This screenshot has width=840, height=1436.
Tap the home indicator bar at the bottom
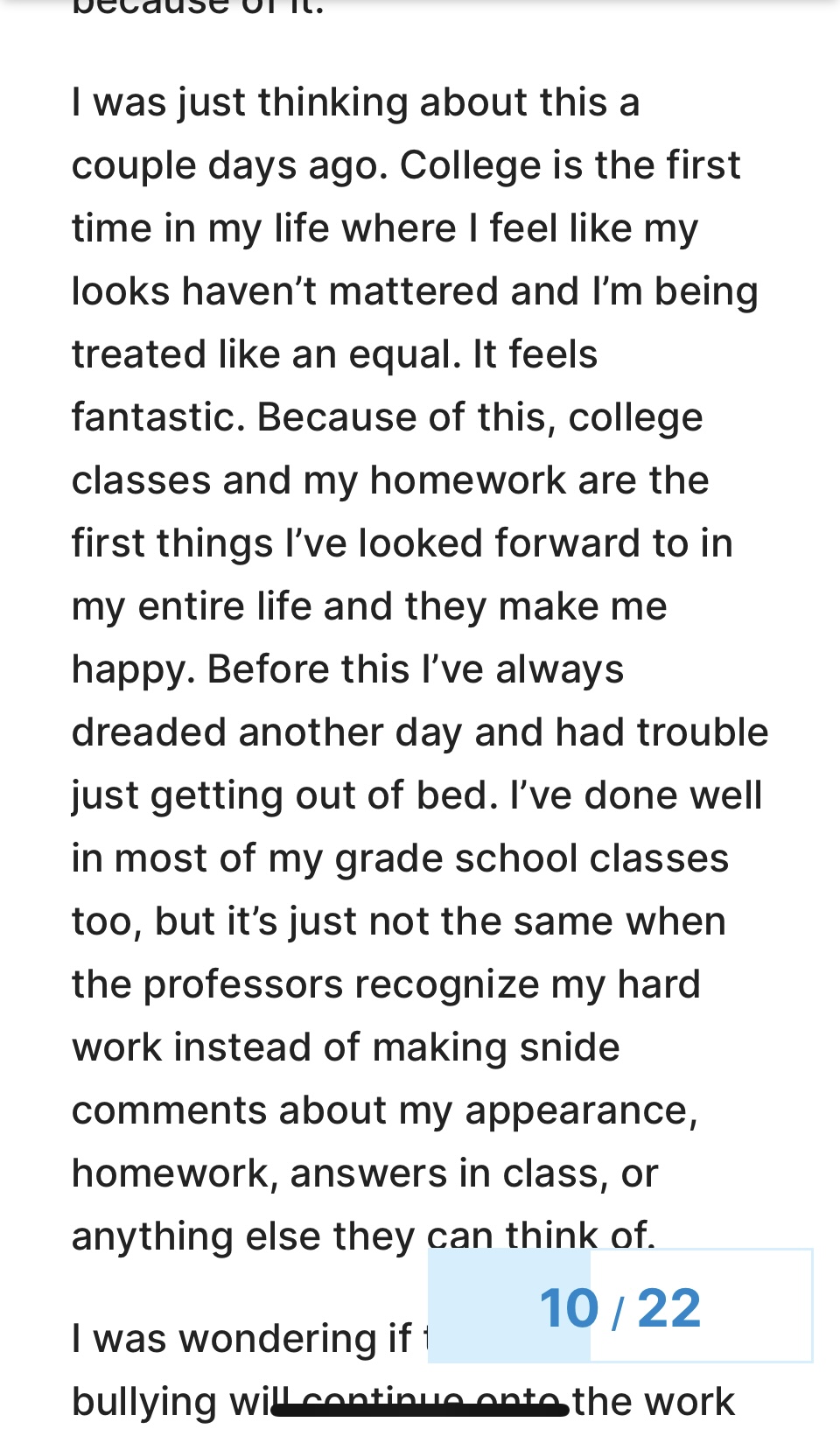[x=420, y=1410]
